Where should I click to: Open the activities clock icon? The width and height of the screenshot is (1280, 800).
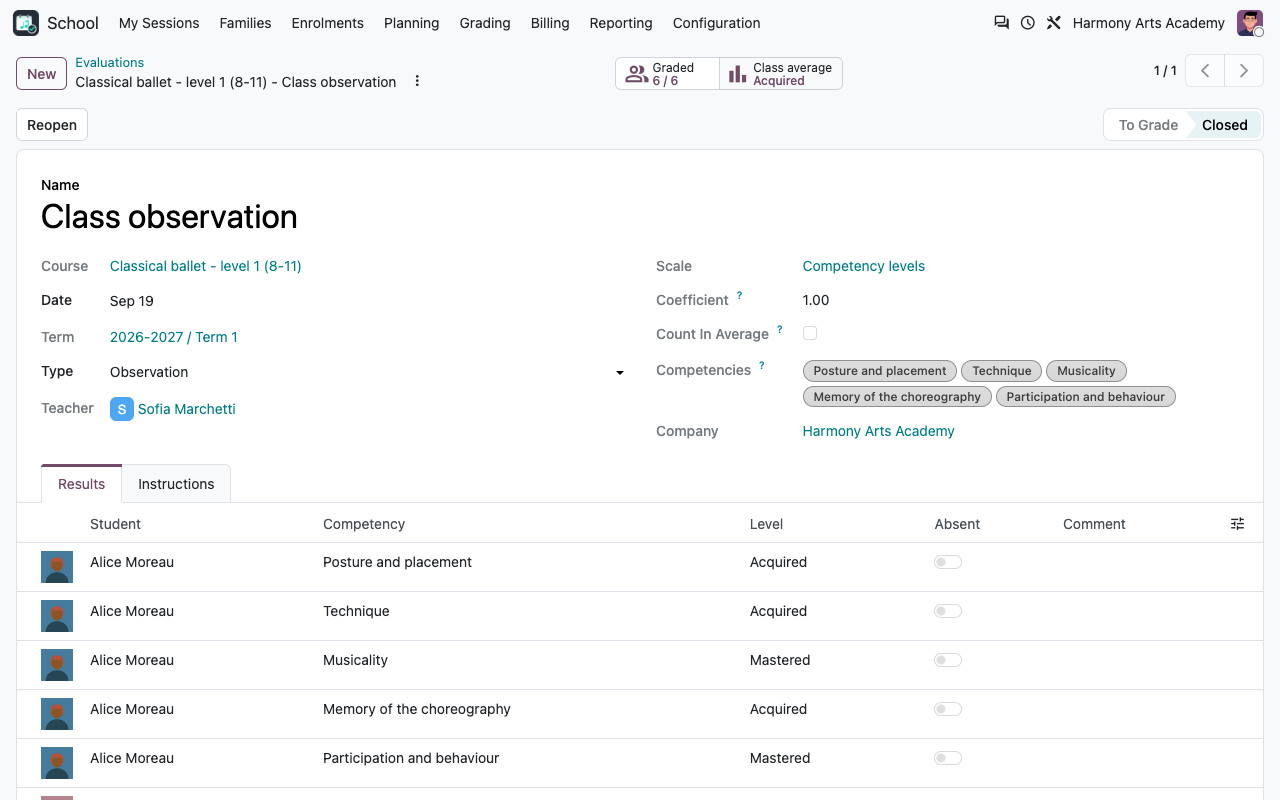click(1028, 23)
